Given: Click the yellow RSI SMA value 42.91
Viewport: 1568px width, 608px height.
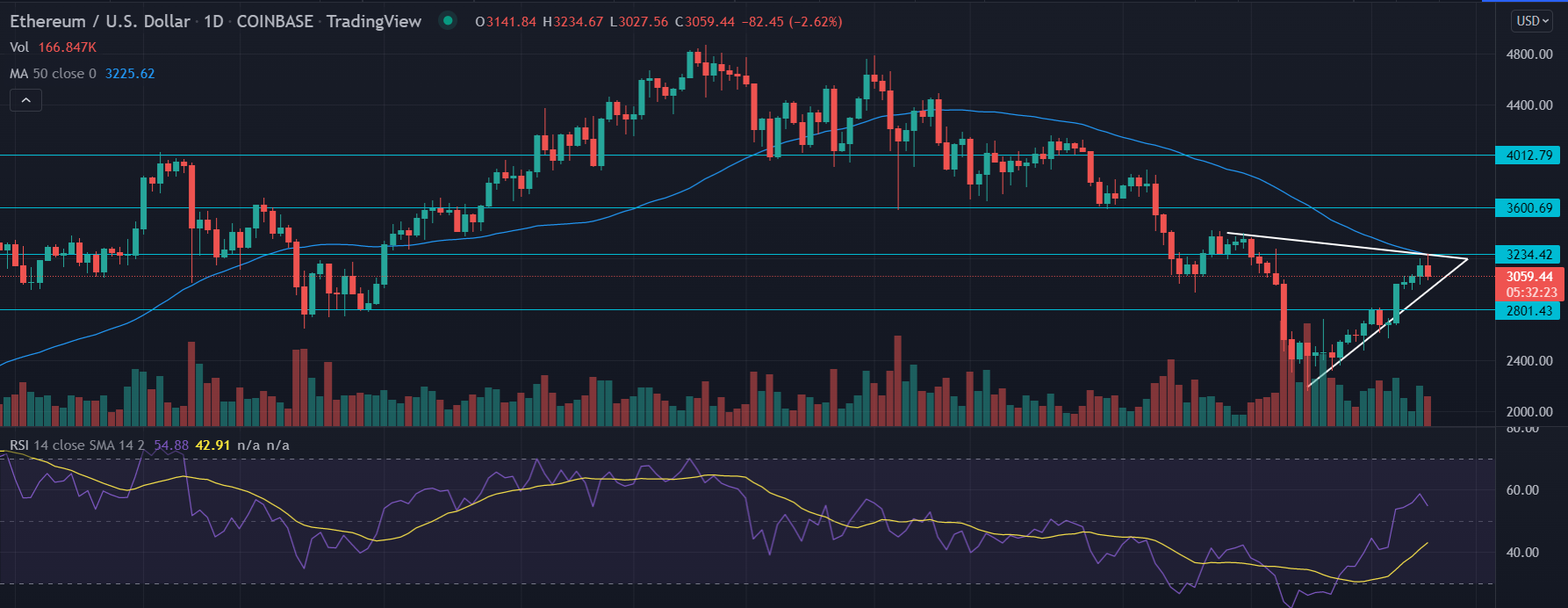Looking at the screenshot, I should 212,445.
